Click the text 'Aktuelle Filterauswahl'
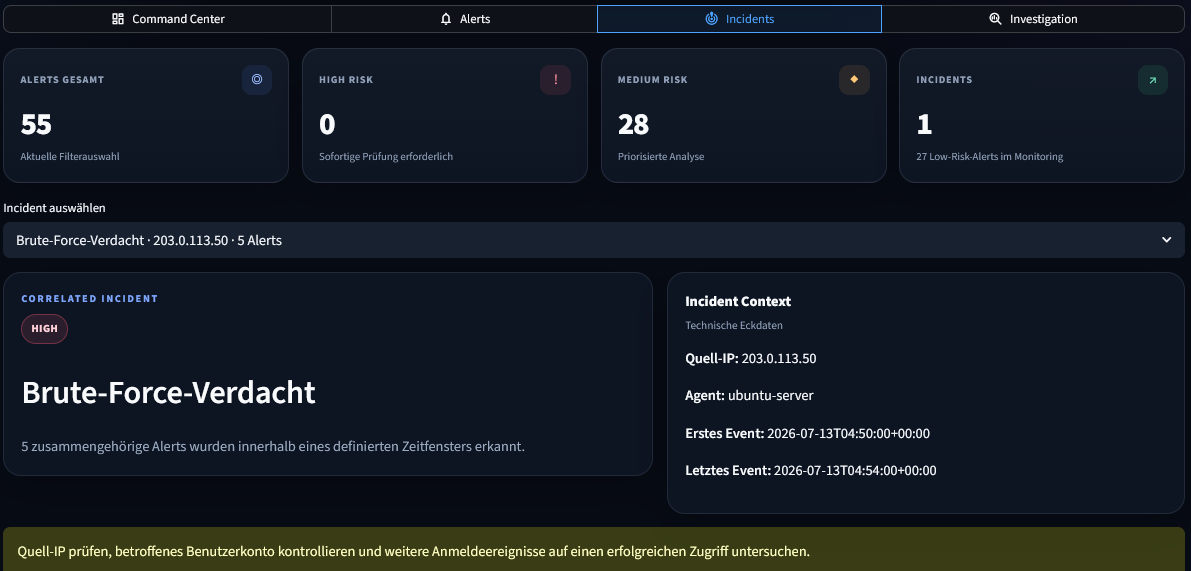 click(x=70, y=157)
